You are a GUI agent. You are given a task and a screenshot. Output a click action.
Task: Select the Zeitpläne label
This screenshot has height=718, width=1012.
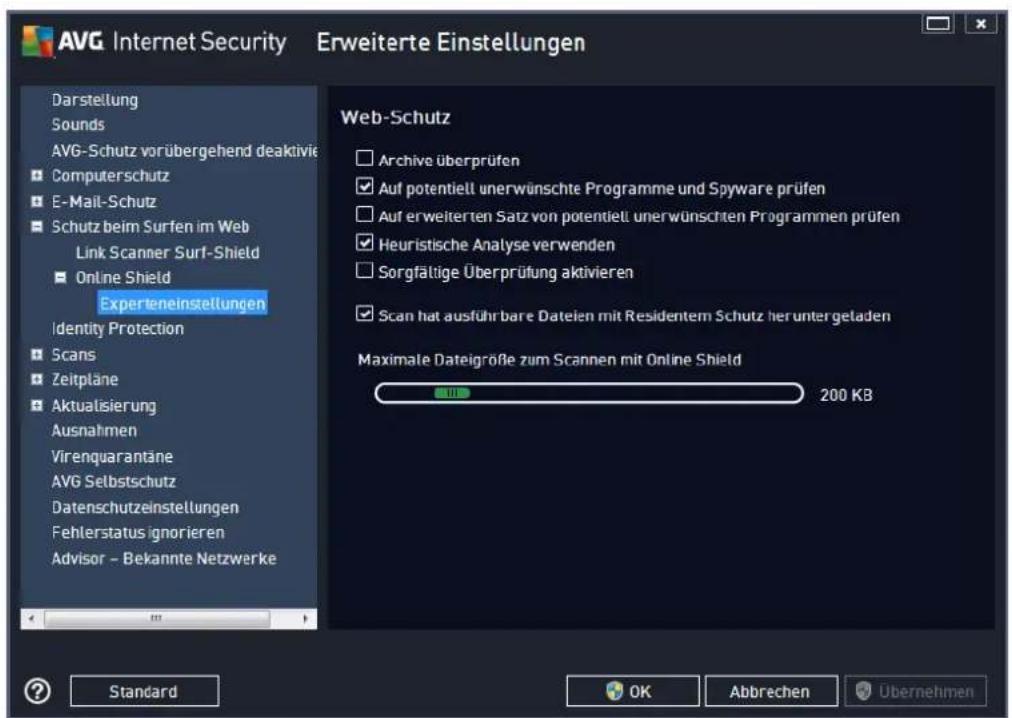tap(85, 380)
